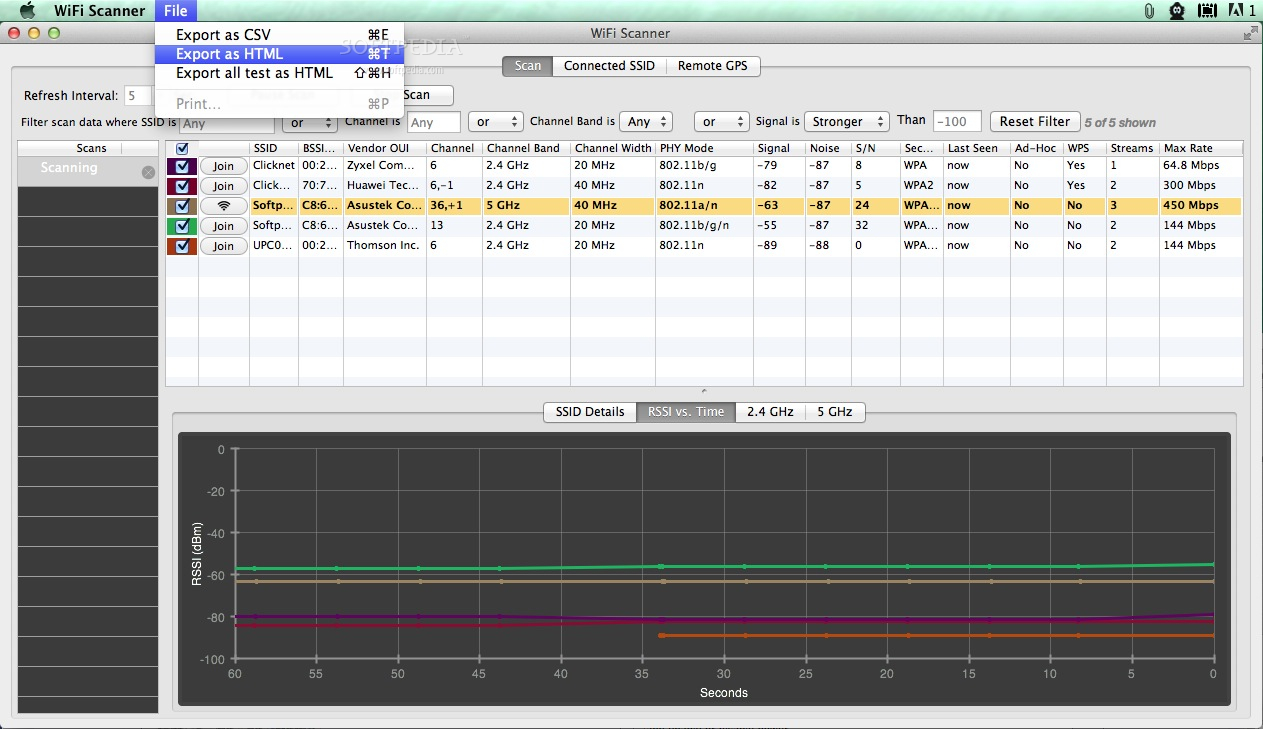Viewport: 1263px width, 729px height.
Task: Open the Channel Band dropdown
Action: tap(645, 120)
